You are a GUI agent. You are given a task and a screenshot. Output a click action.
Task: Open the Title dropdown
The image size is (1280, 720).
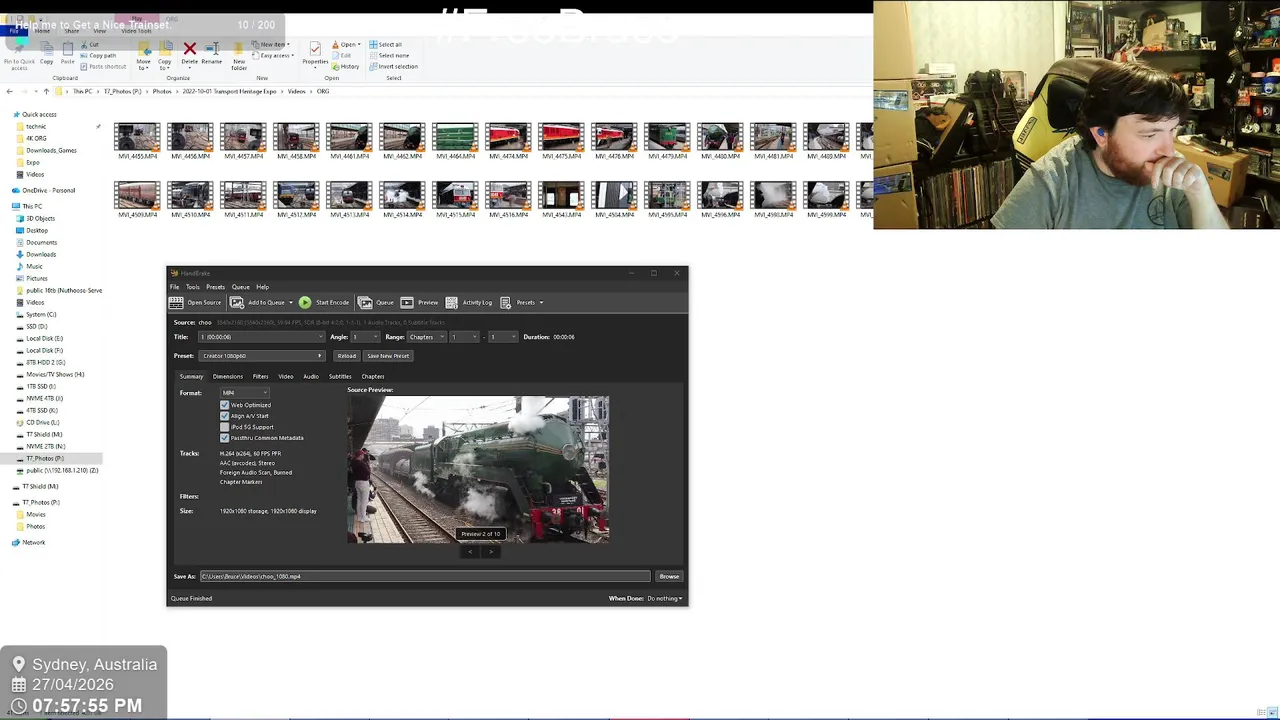pyautogui.click(x=260, y=337)
